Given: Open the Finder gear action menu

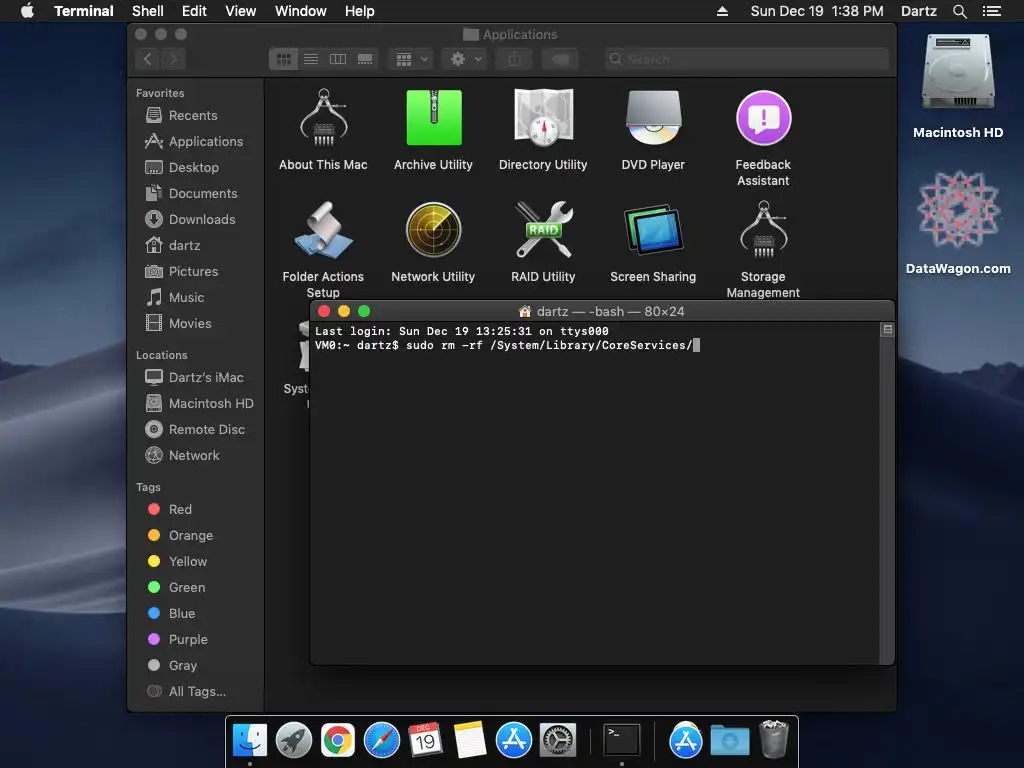Looking at the screenshot, I should pos(465,59).
